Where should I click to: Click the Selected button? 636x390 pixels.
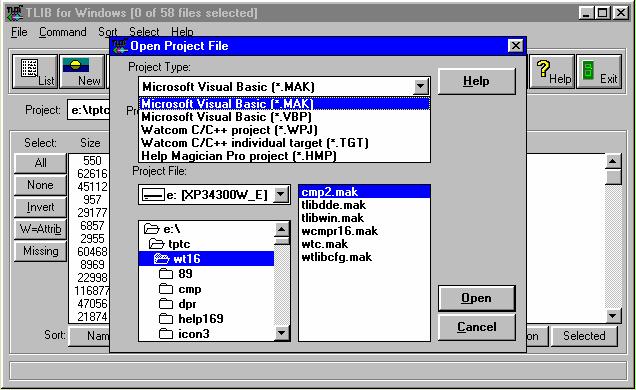pos(584,336)
